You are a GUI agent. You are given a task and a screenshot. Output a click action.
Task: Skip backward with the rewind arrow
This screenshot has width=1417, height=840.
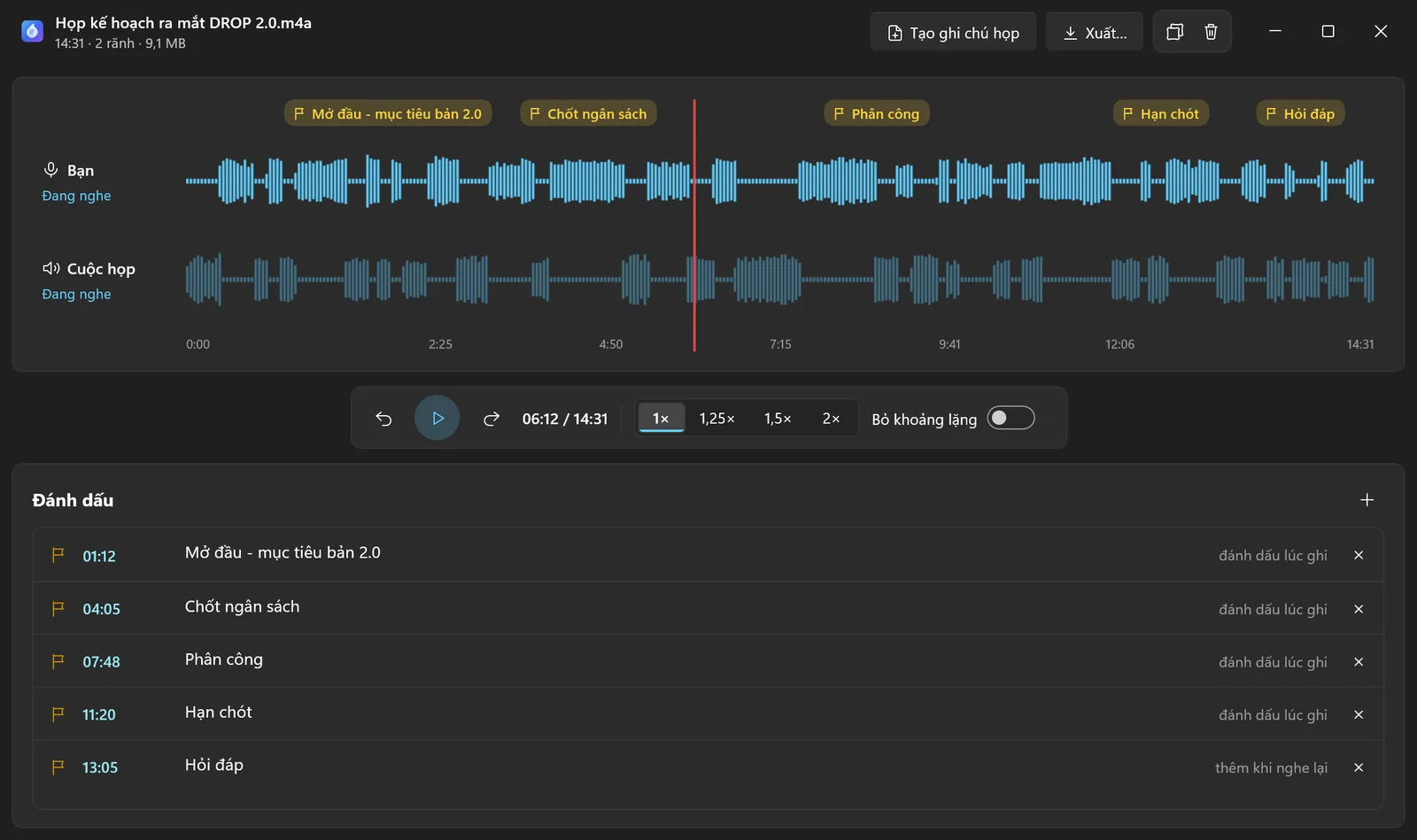pos(383,419)
